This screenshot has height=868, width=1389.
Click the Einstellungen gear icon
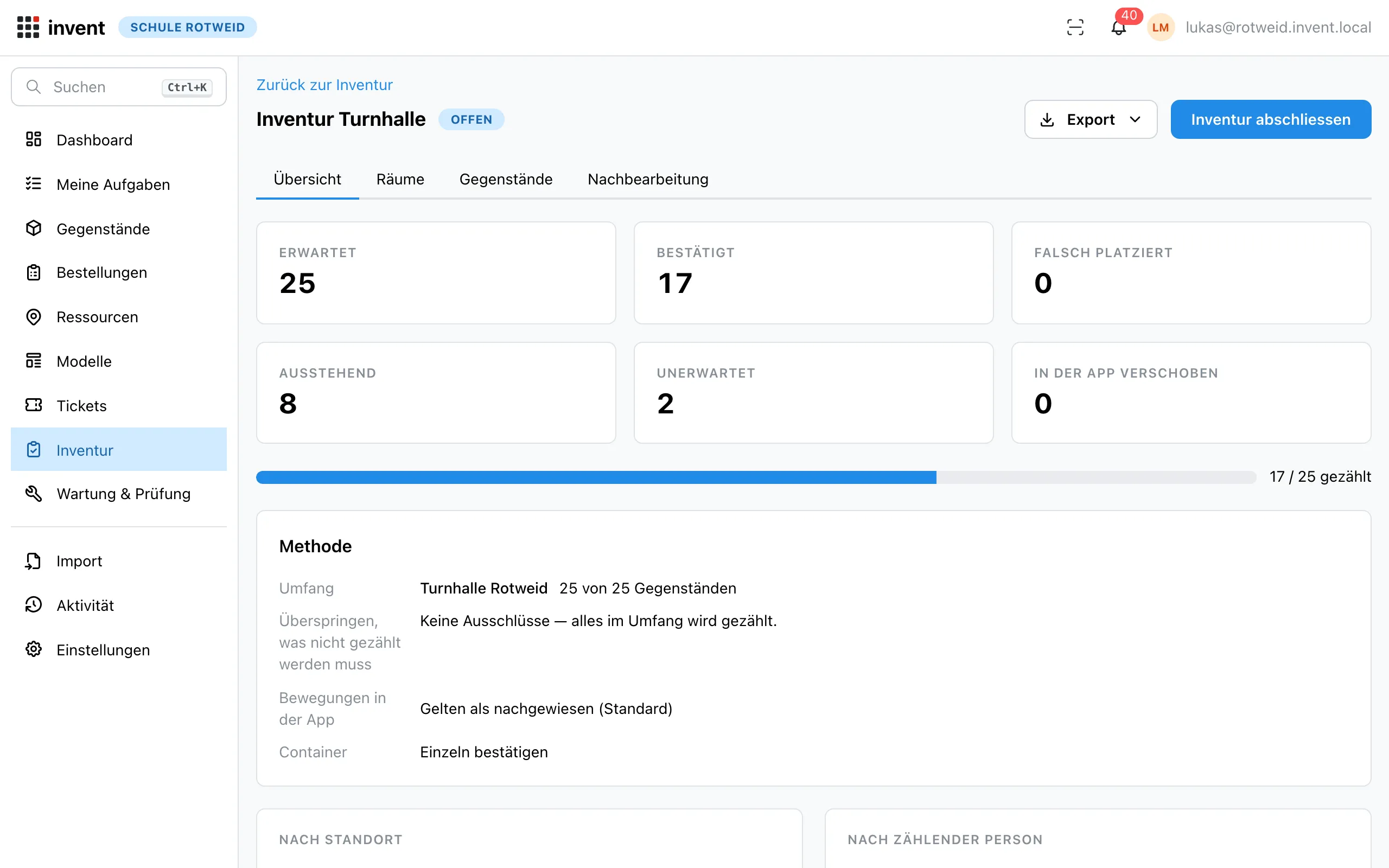click(x=33, y=649)
